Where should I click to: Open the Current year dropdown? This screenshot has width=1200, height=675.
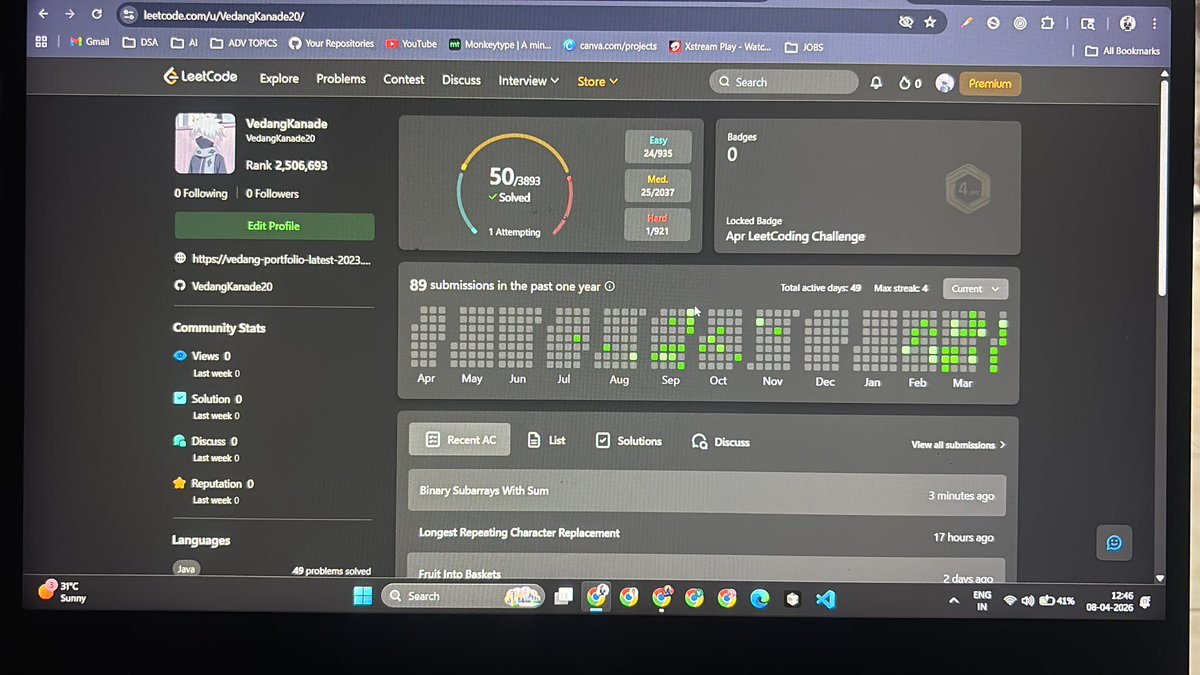click(975, 288)
